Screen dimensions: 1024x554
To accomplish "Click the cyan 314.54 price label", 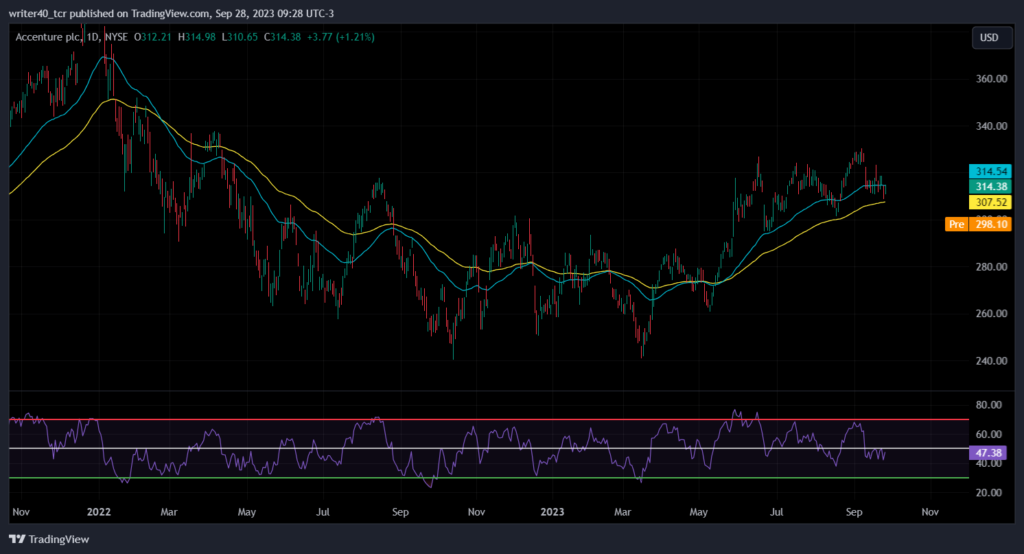I will pos(990,171).
